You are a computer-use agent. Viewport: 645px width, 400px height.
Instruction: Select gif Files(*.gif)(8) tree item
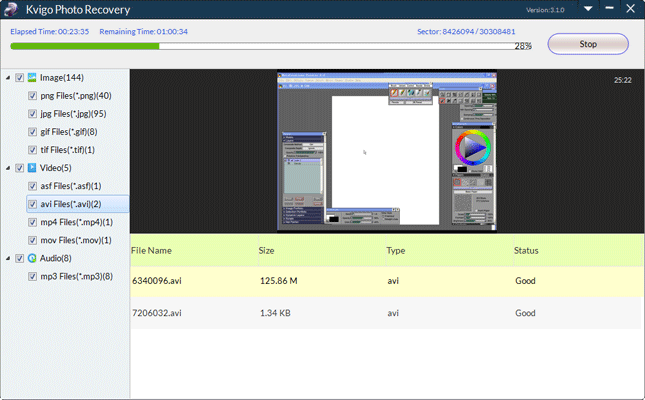[x=69, y=132]
